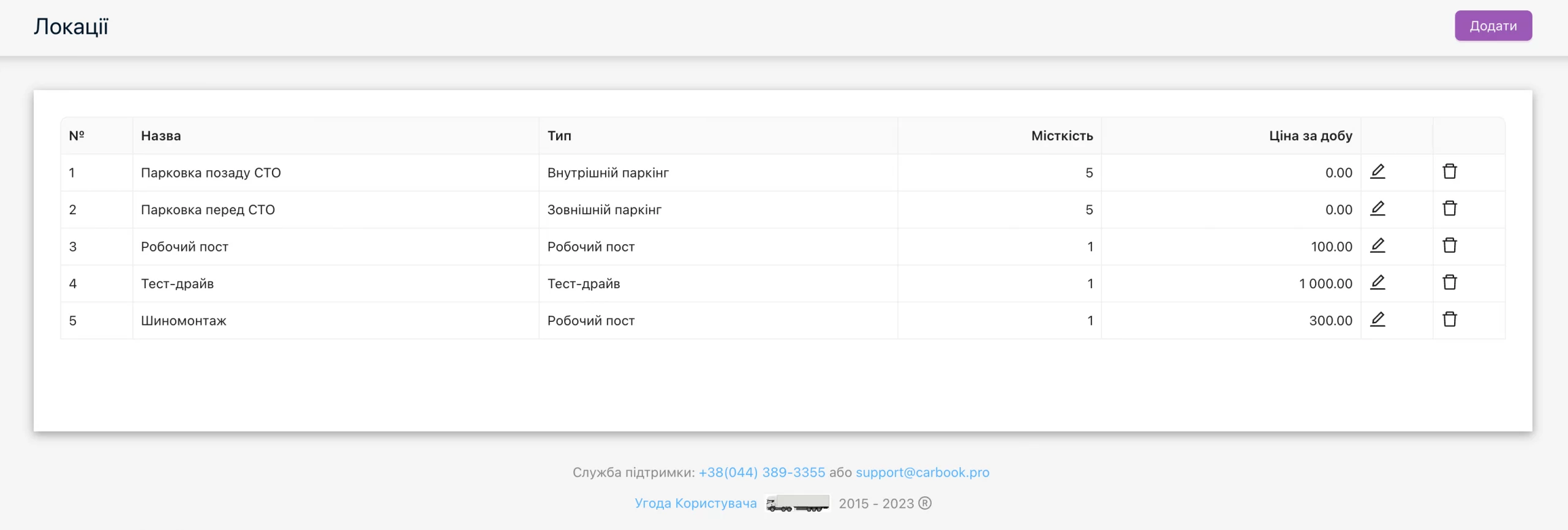This screenshot has width=1568, height=530.
Task: Click the truck logo image in footer
Action: (x=797, y=504)
